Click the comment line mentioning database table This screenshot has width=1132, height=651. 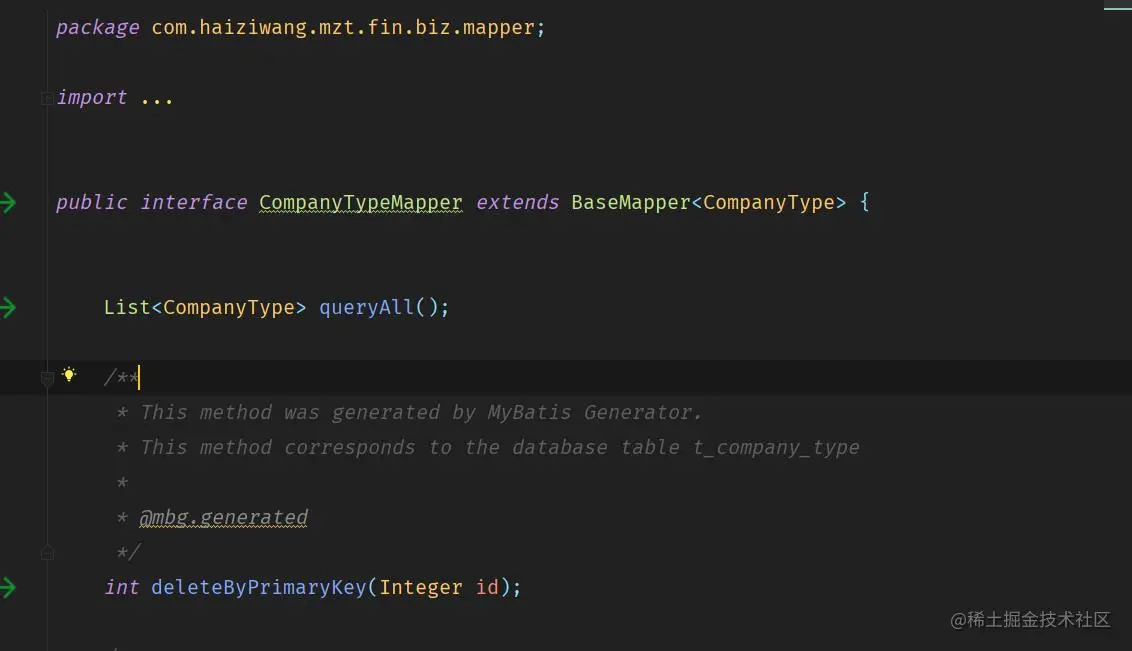[488, 447]
